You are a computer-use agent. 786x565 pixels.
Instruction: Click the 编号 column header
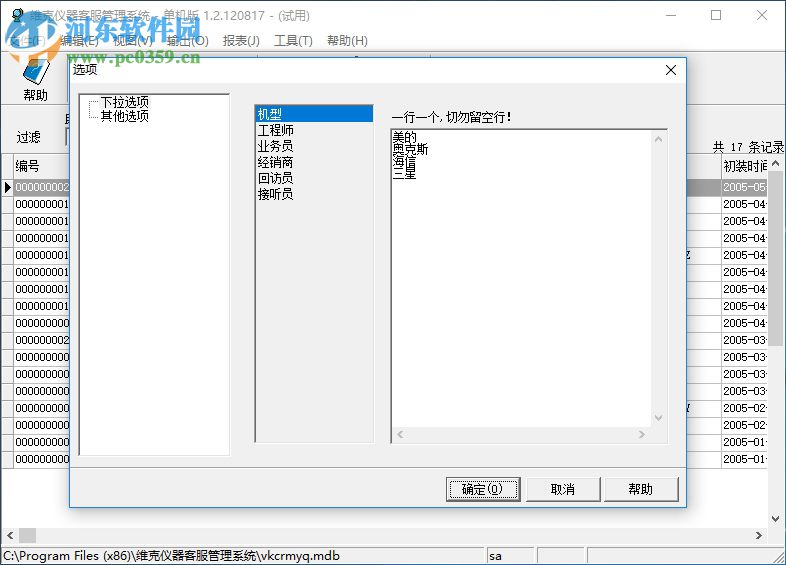(x=42, y=166)
